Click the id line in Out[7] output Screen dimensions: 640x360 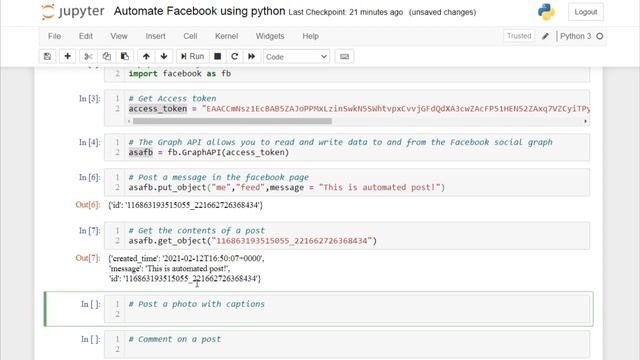[184, 278]
